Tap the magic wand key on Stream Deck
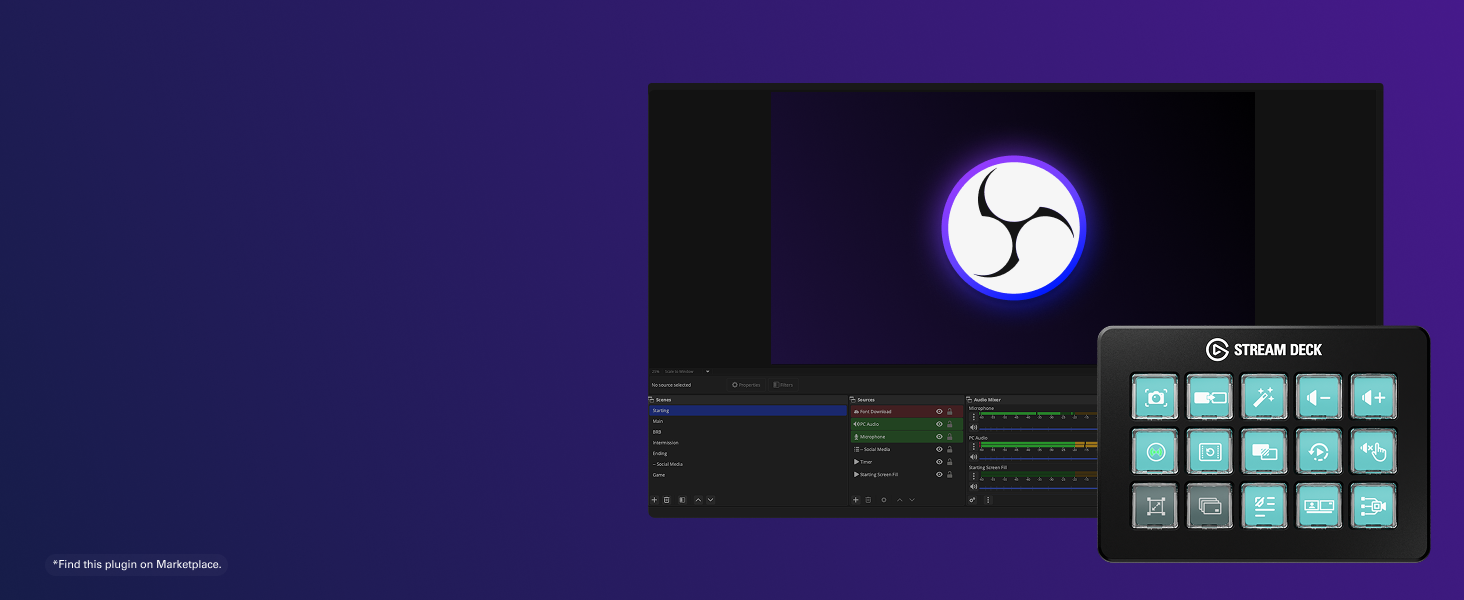1464x600 pixels. pyautogui.click(x=1265, y=397)
